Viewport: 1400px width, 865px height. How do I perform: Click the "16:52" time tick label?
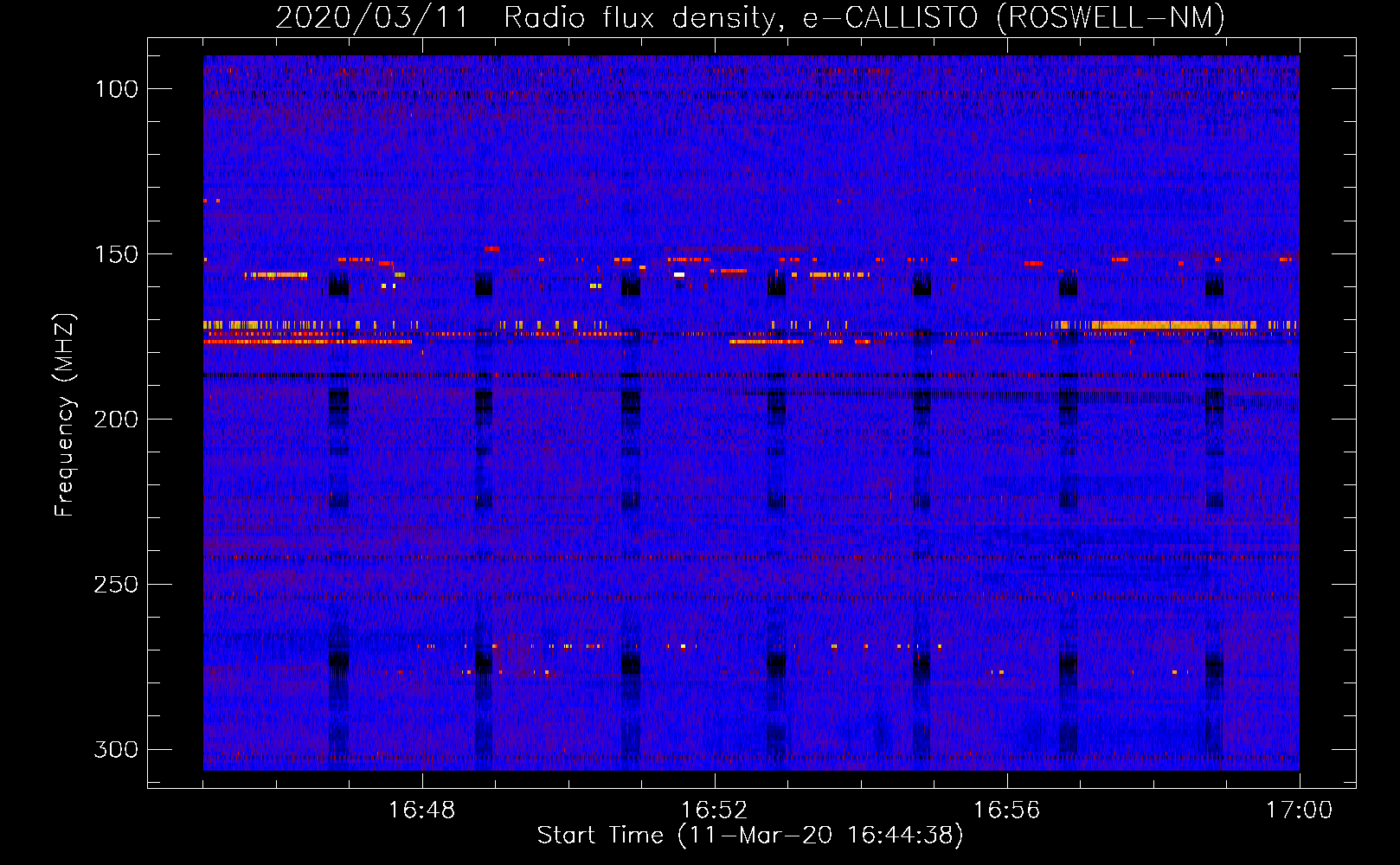pyautogui.click(x=715, y=811)
